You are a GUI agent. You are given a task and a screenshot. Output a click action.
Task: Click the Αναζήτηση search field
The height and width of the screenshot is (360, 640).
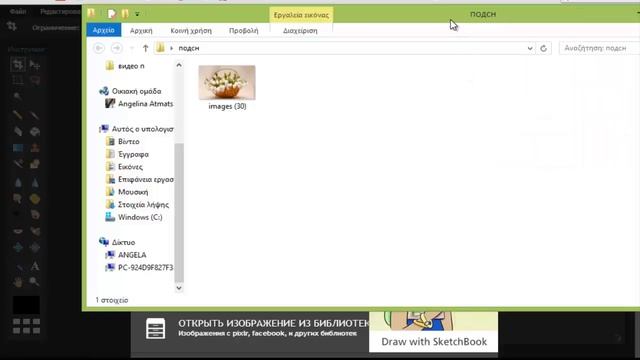(x=599, y=48)
